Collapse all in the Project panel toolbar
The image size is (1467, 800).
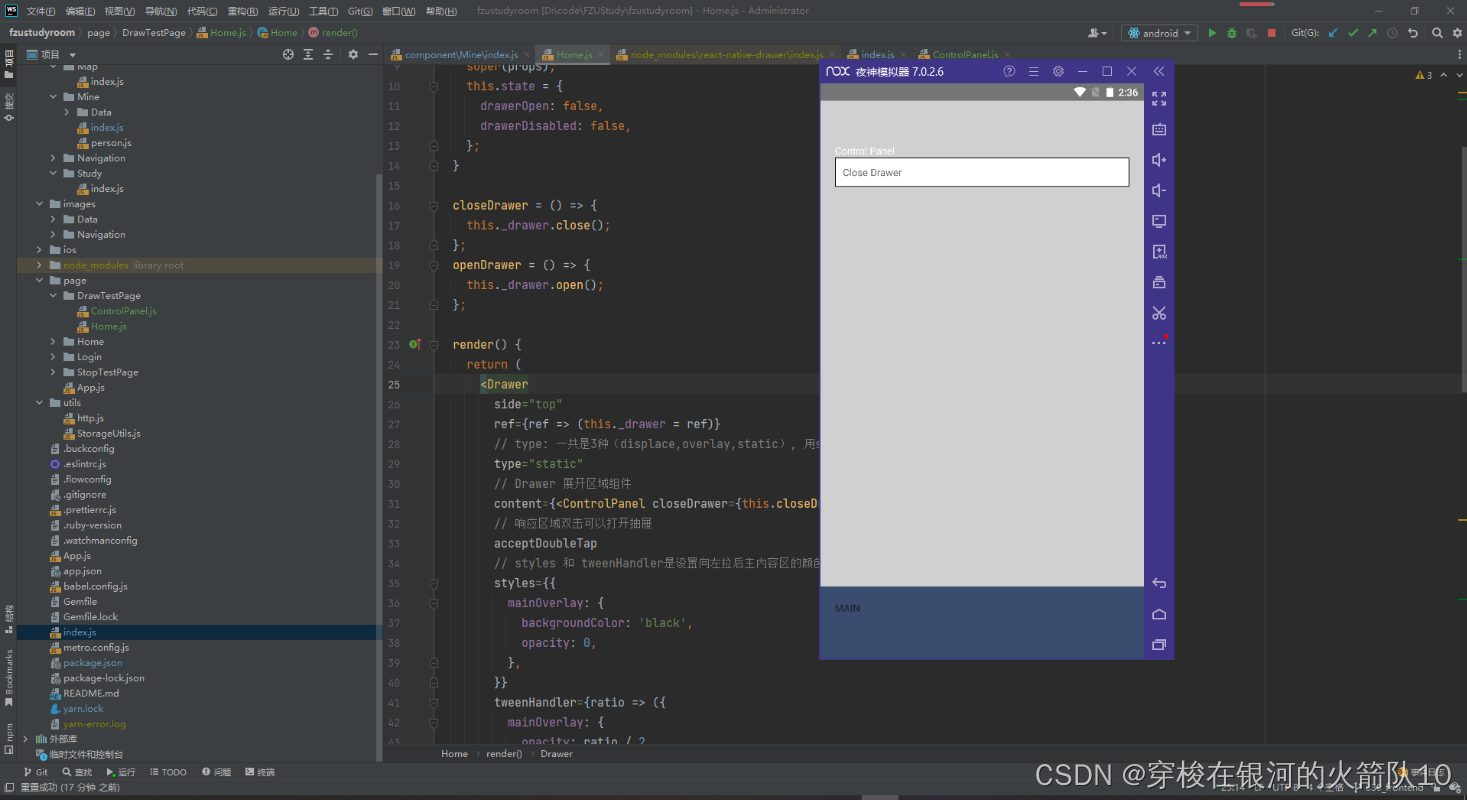tap(328, 54)
